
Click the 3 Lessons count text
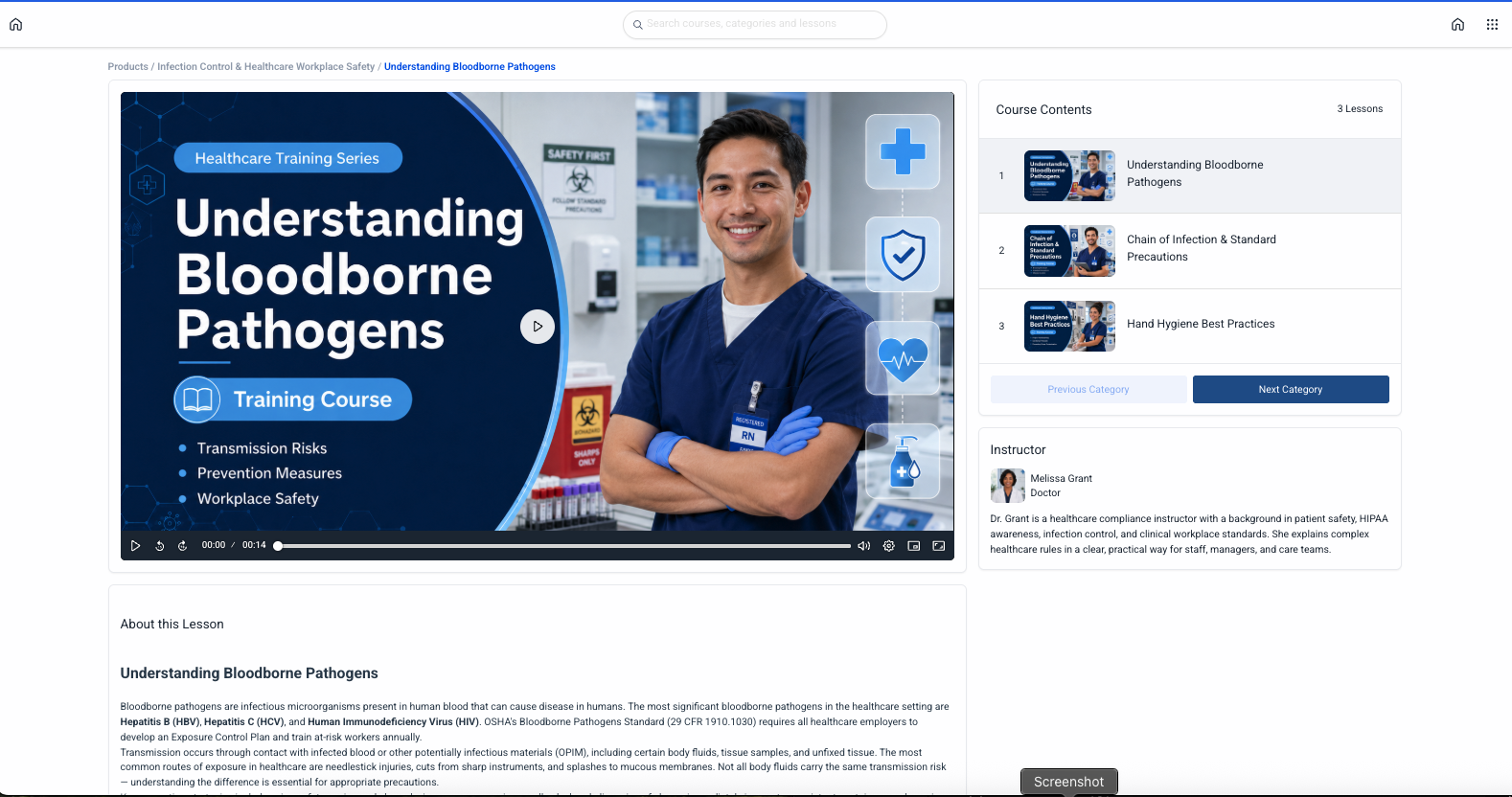[x=1360, y=109]
